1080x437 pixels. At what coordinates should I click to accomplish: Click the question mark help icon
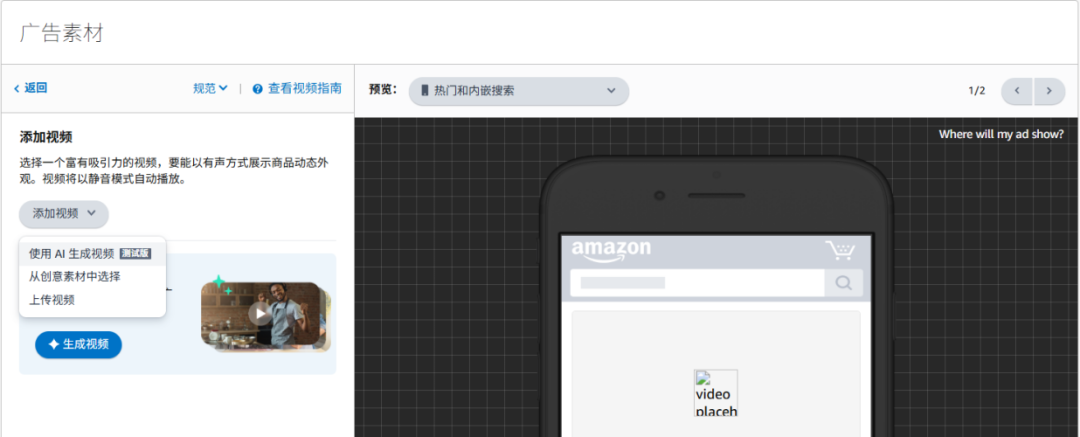tap(258, 89)
